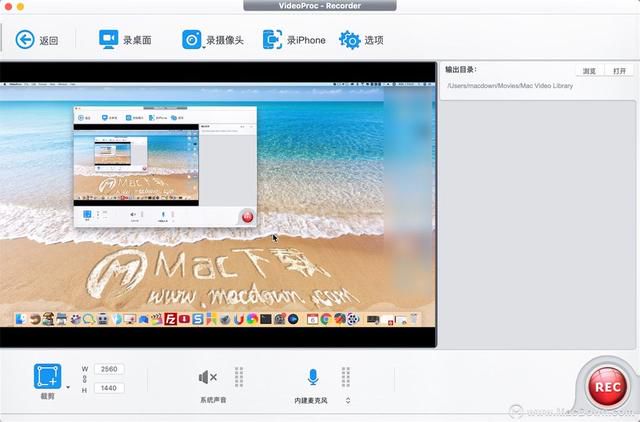Screen dimensions: 640x422
Task: Click the H height field showing 1440
Action: tap(109, 388)
